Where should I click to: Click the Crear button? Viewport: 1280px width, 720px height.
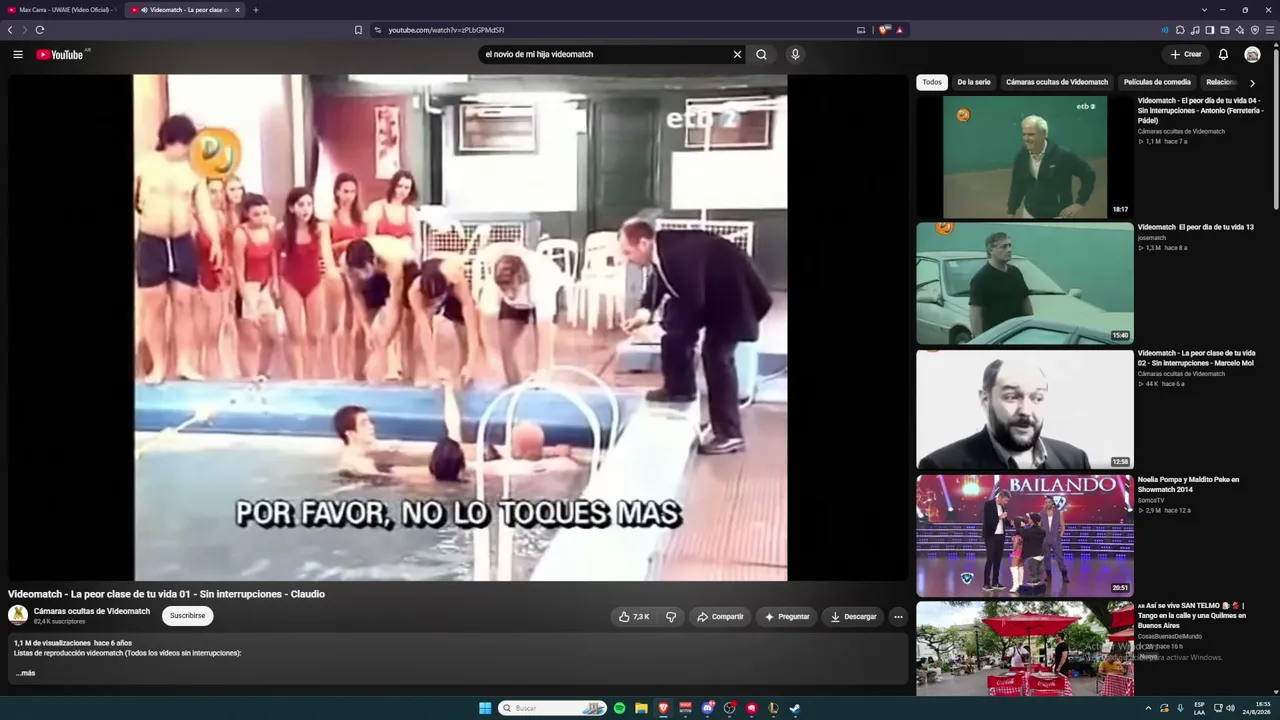coord(1185,54)
